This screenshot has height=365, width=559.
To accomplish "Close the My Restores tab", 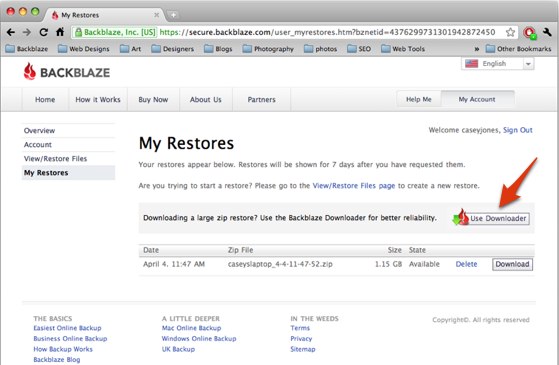I will (157, 15).
